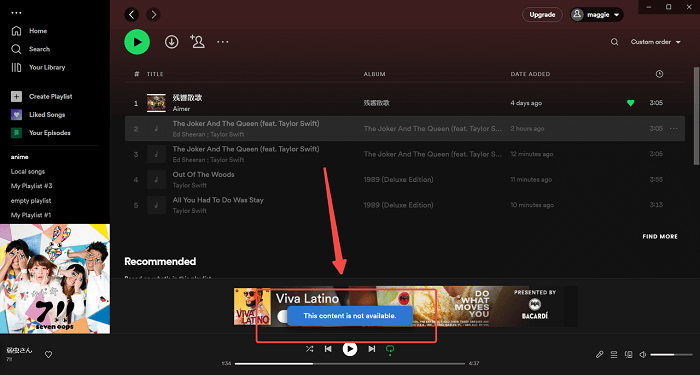Image resolution: width=700 pixels, height=375 pixels.
Task: Like the currently playing song with the heart icon
Action: [x=49, y=354]
